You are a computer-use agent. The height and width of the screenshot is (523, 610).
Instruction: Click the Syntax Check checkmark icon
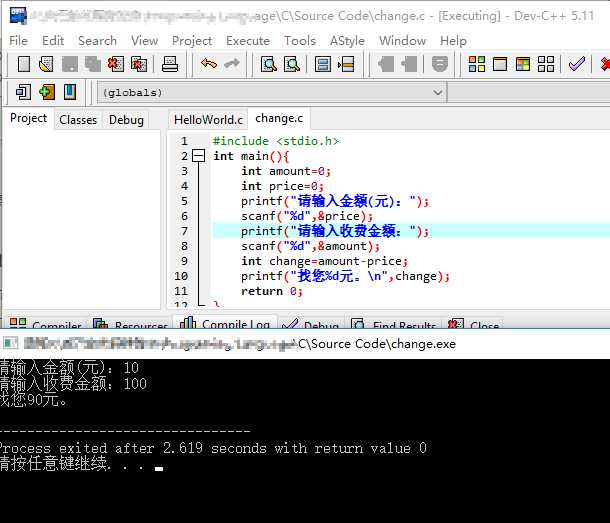(x=577, y=64)
